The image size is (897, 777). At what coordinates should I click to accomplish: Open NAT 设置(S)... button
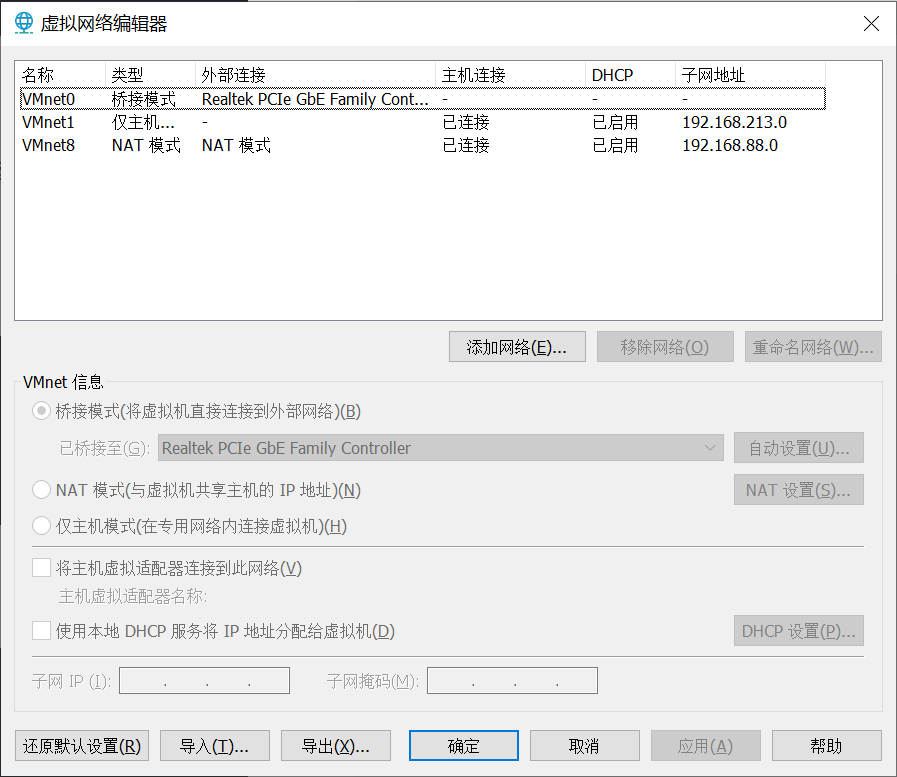tap(799, 490)
